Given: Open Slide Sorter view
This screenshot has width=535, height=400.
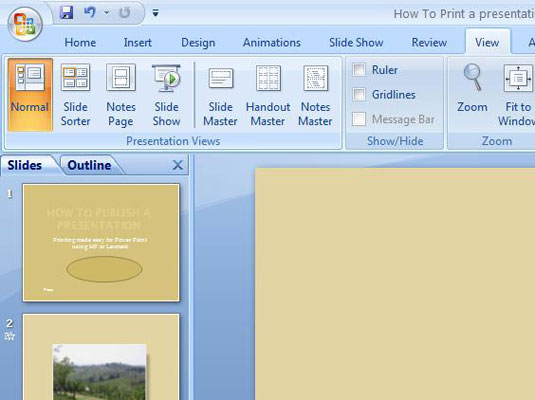Looking at the screenshot, I should point(75,95).
